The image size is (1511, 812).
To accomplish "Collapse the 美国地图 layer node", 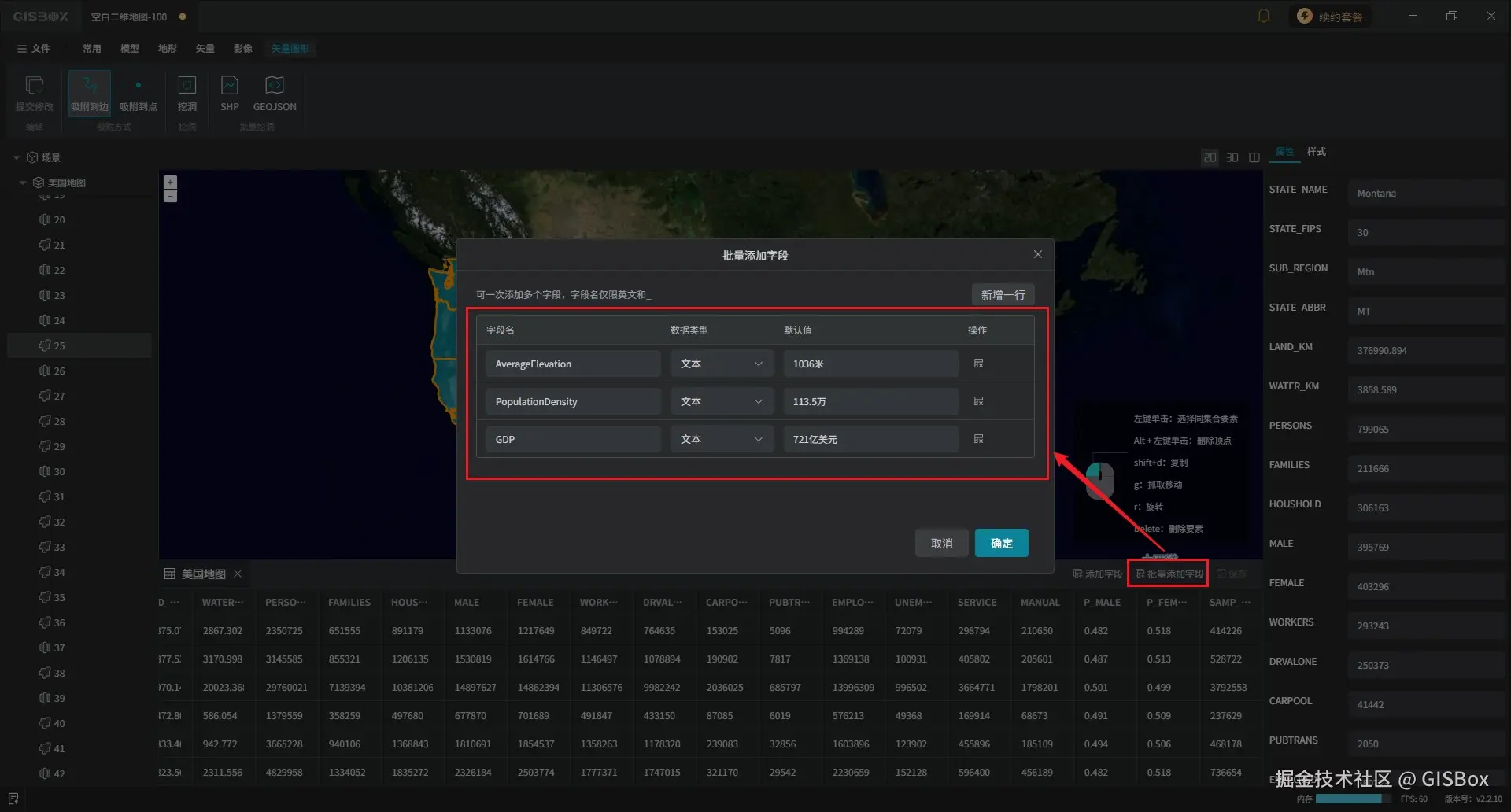I will (23, 183).
